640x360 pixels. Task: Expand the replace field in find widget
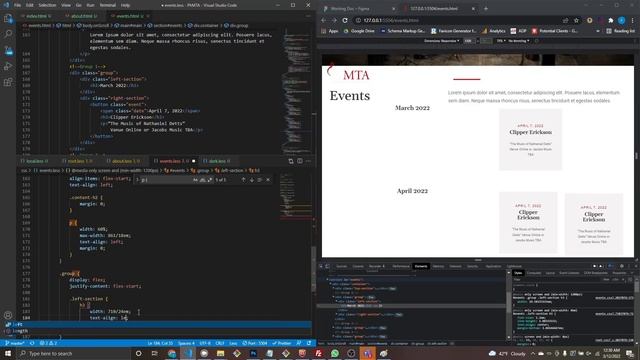138,180
